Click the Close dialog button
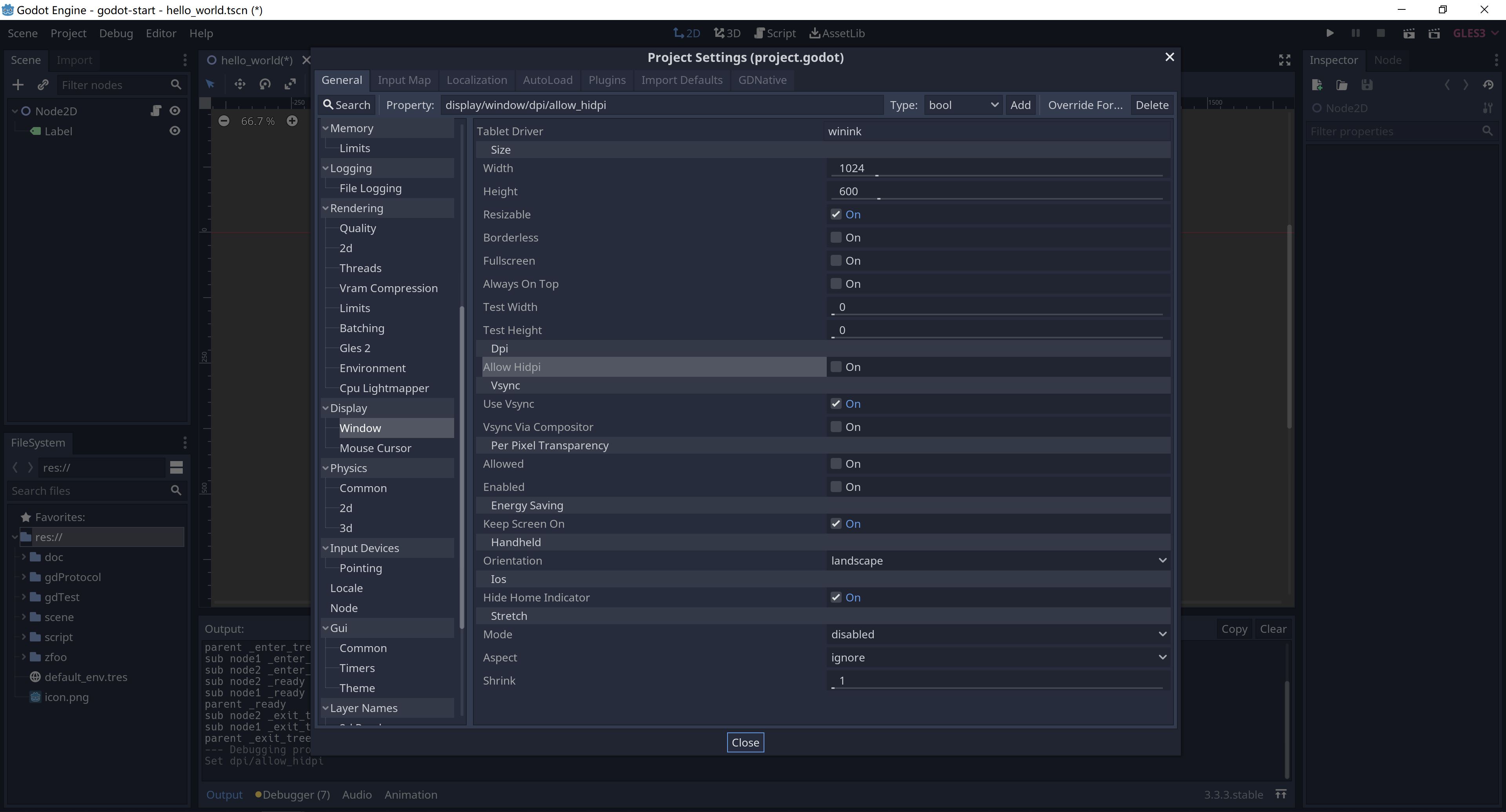This screenshot has width=1506, height=812. pyautogui.click(x=746, y=743)
